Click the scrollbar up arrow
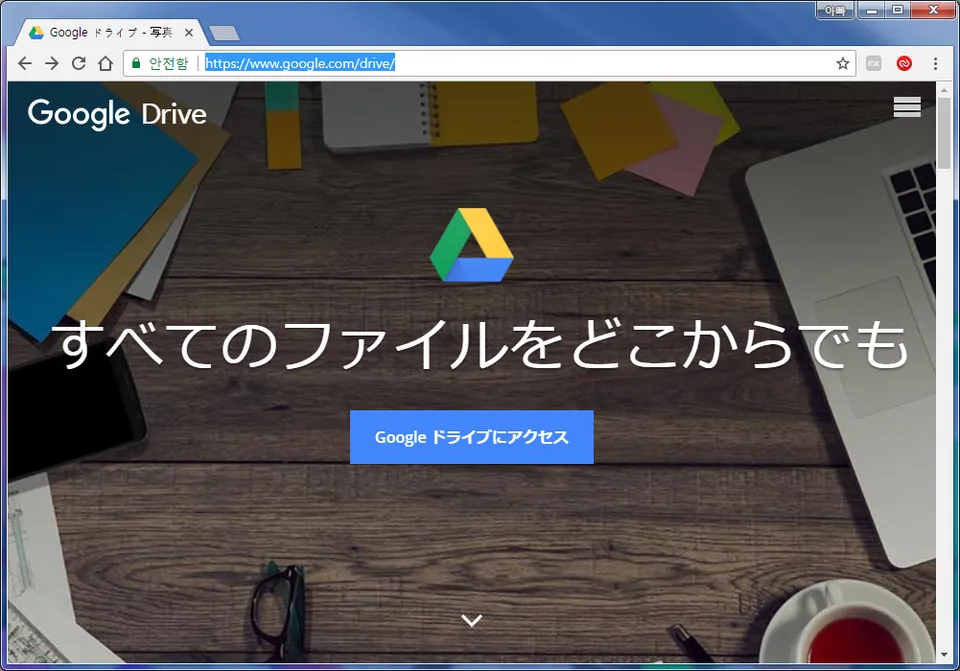The image size is (960, 671). coord(943,90)
